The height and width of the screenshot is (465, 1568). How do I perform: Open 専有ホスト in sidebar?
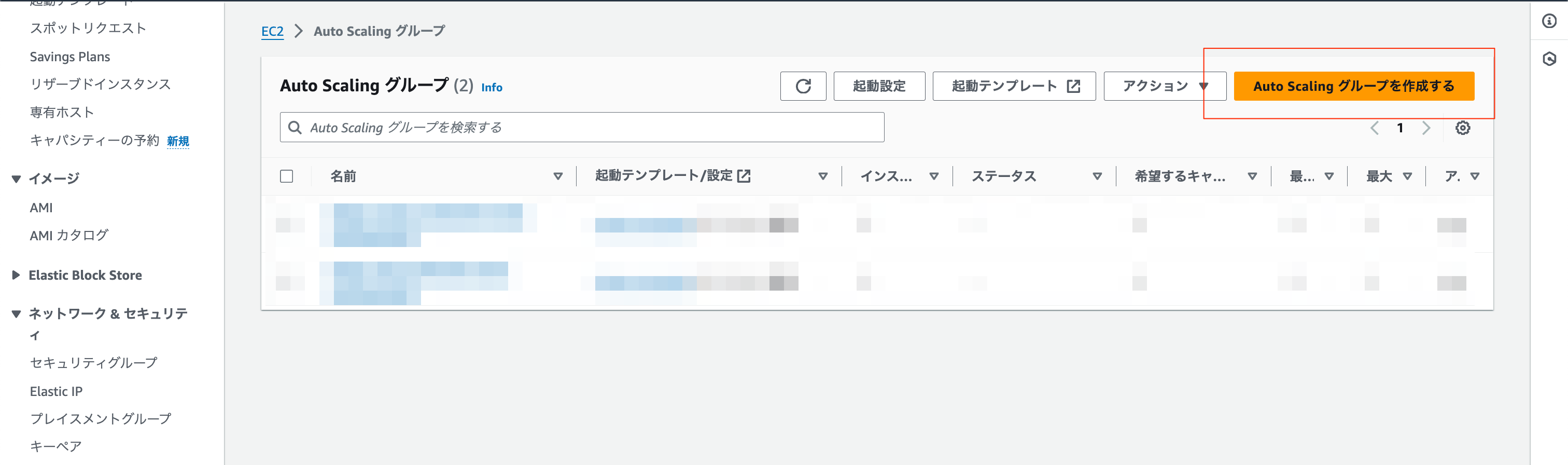click(62, 112)
